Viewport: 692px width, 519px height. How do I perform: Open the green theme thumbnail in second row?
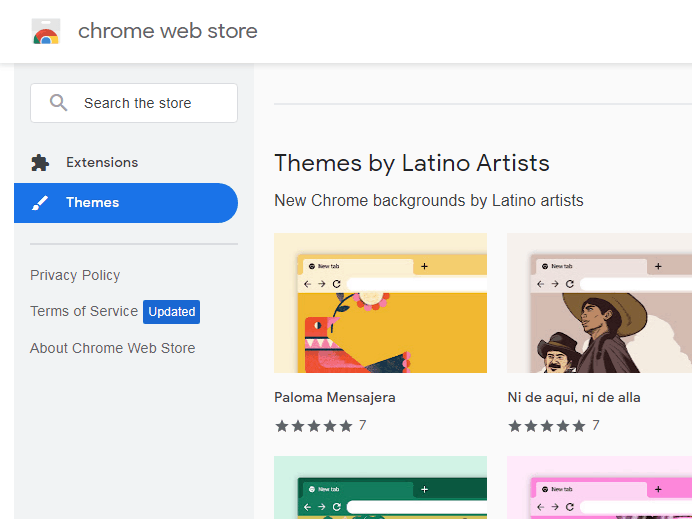point(380,488)
